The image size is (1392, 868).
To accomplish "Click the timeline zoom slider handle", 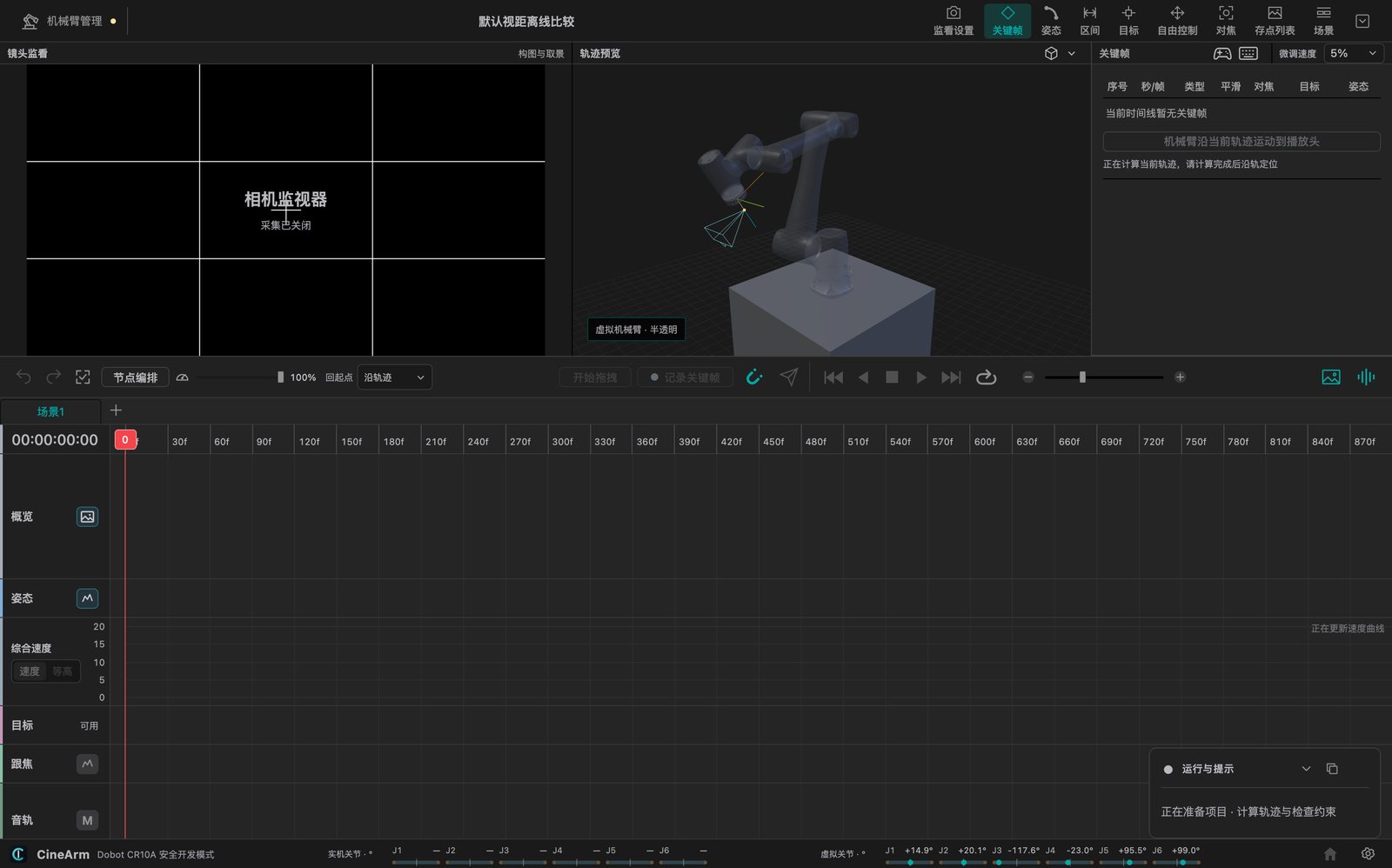I will 1082,377.
